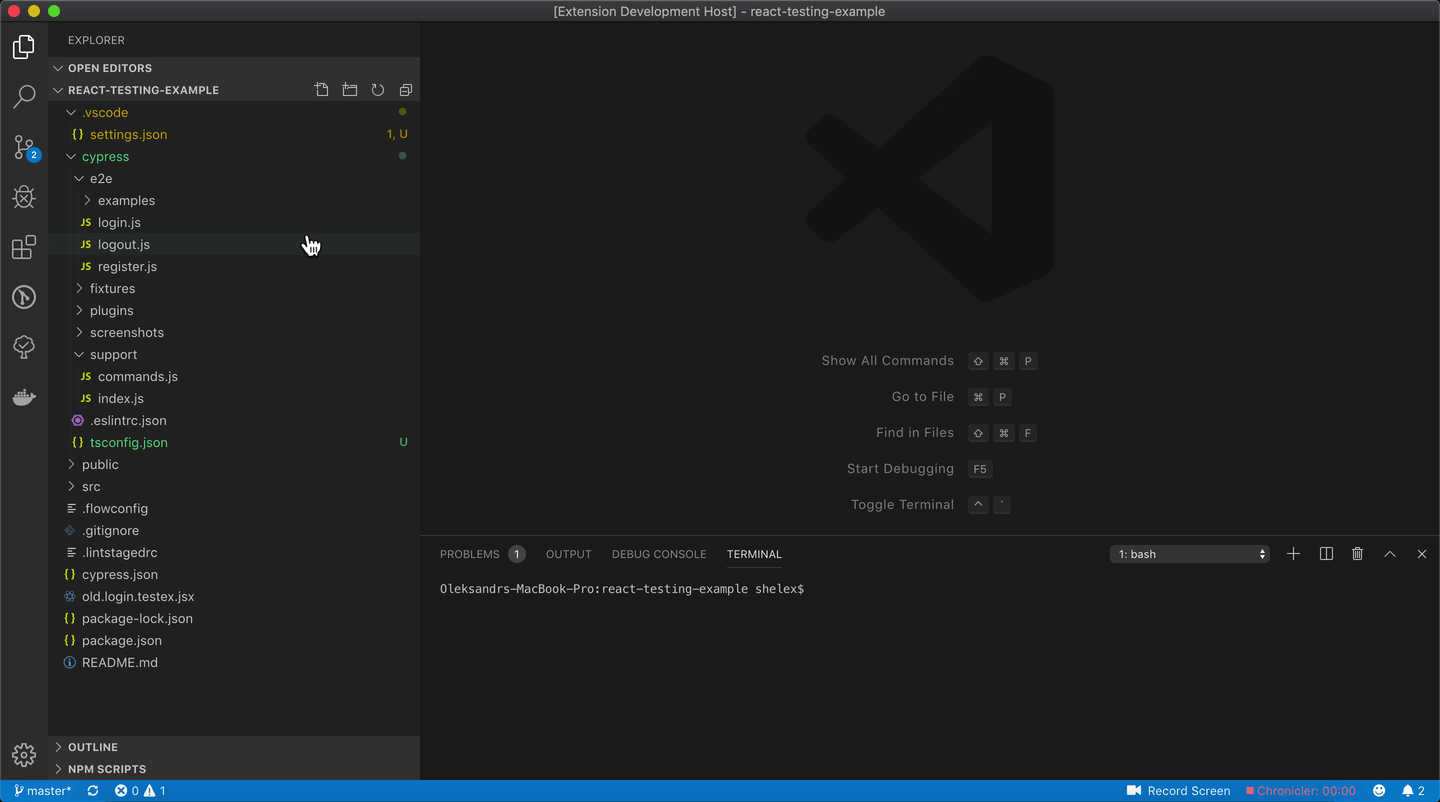
Task: Maximize the panel with up chevron
Action: (1390, 554)
